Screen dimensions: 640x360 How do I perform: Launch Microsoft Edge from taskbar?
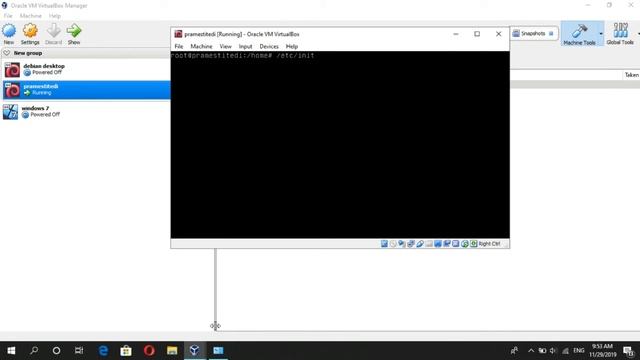tap(103, 351)
